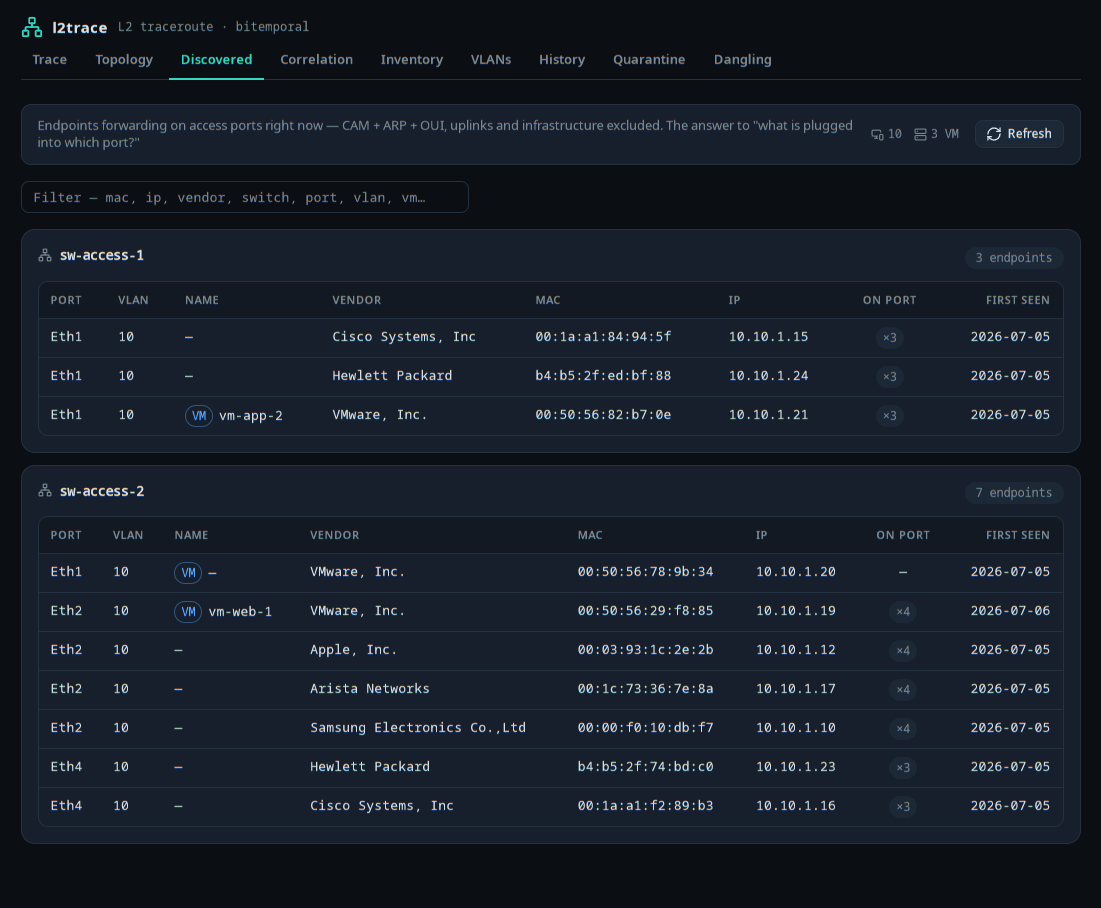Click IP address 10.10.1.12

pos(796,650)
